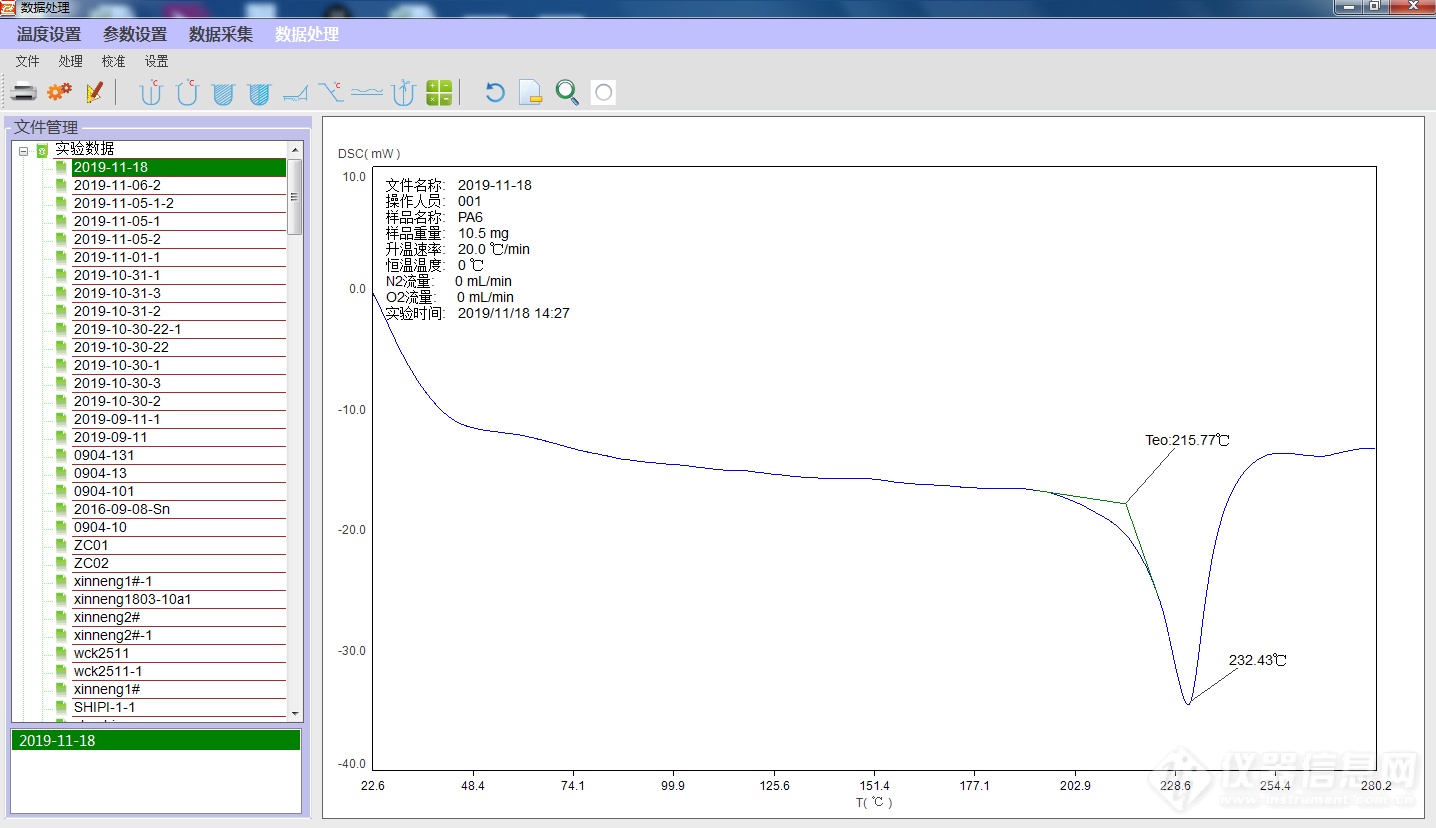This screenshot has height=828, width=1436.
Task: Select file wck2511
Action: [179, 653]
